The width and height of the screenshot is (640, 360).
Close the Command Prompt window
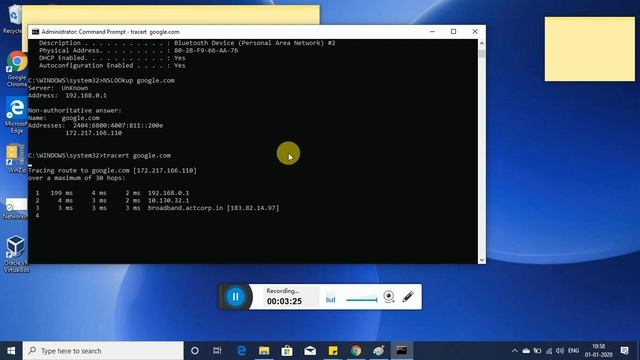click(x=475, y=31)
